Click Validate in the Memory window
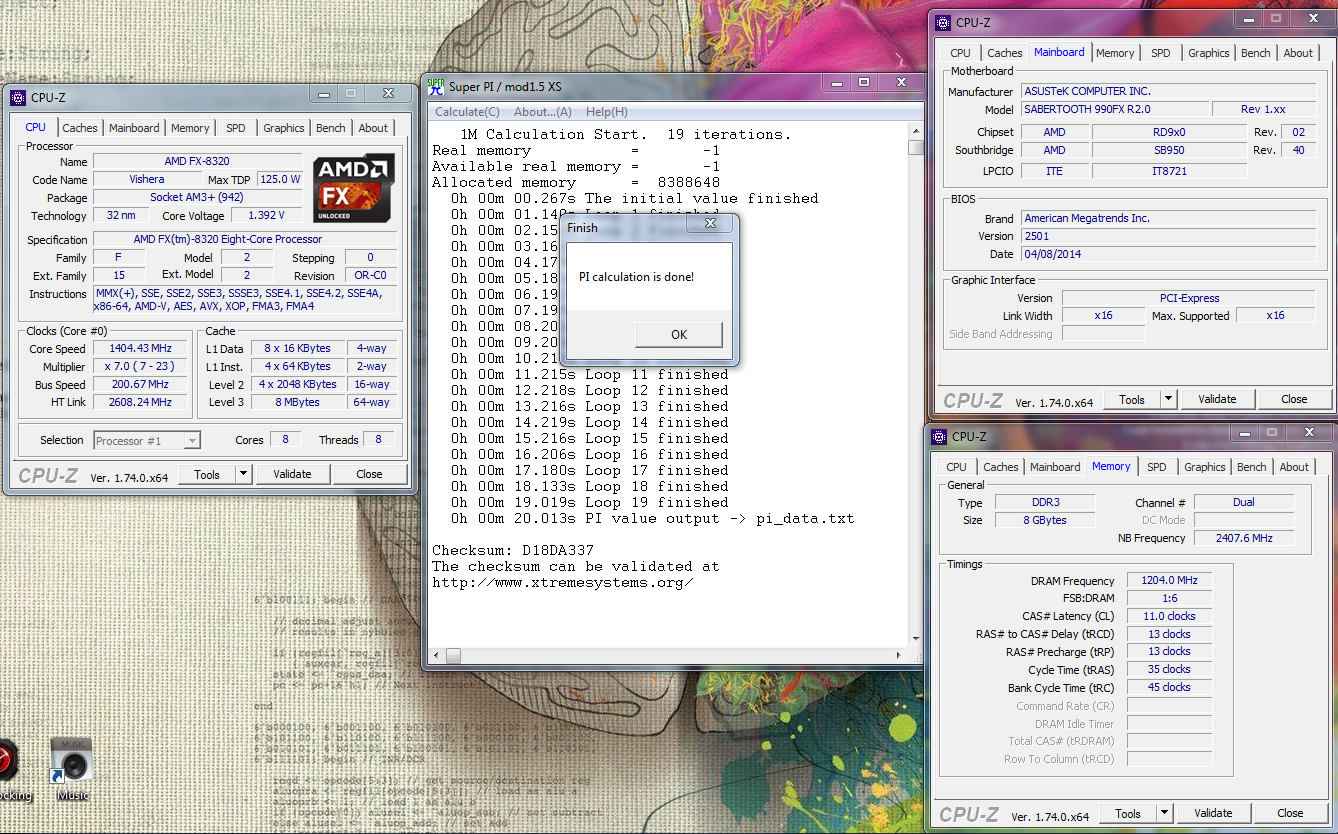Viewport: 1338px width, 834px height. [1213, 813]
